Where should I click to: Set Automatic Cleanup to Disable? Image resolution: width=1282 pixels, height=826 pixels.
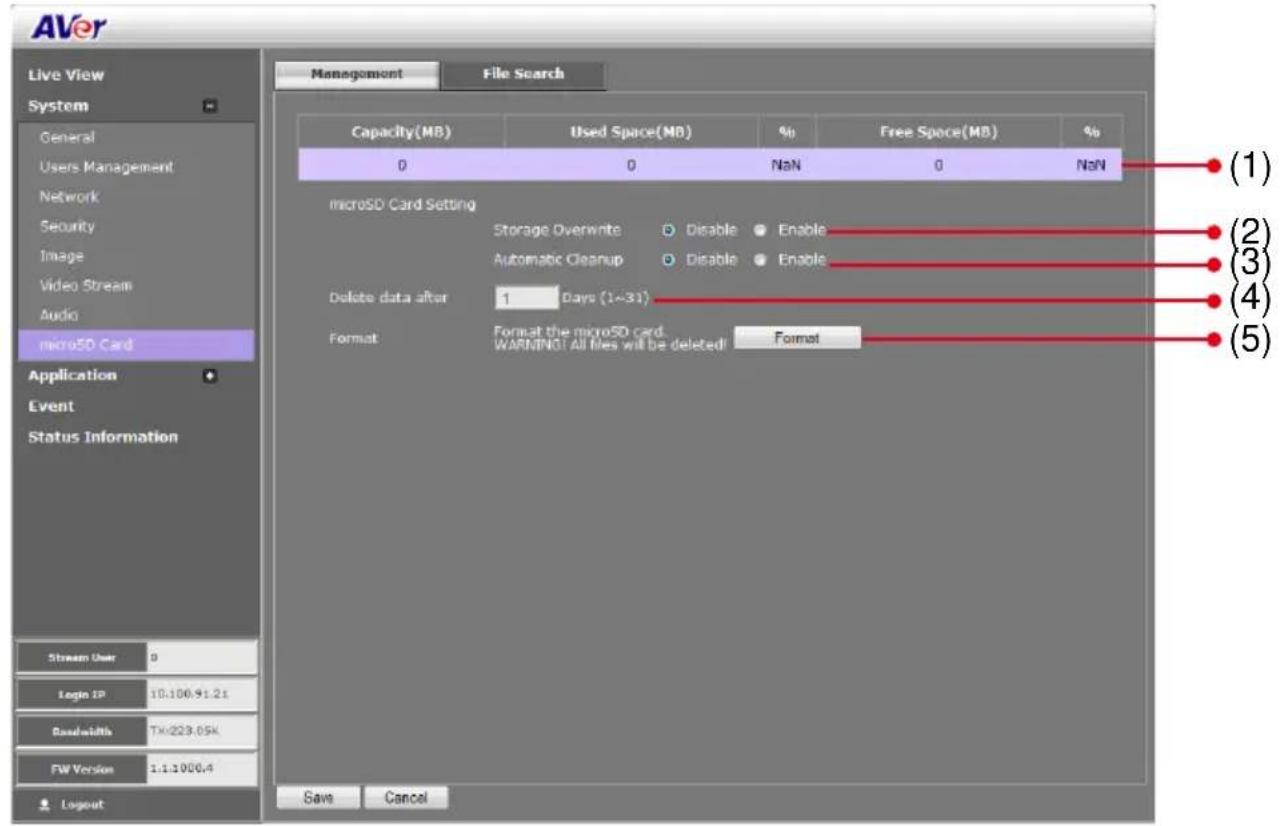point(669,260)
